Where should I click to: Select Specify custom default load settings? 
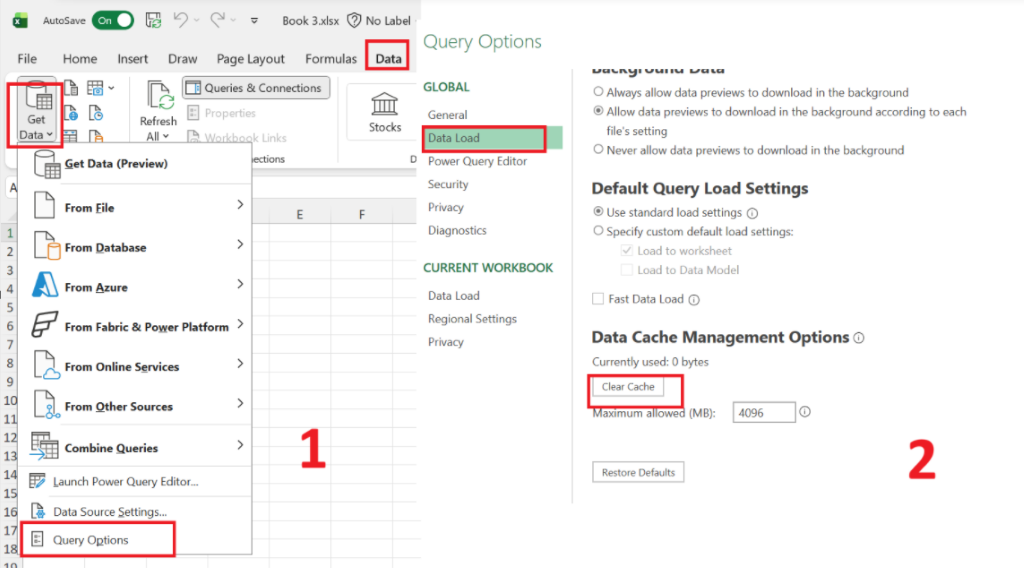tap(598, 230)
